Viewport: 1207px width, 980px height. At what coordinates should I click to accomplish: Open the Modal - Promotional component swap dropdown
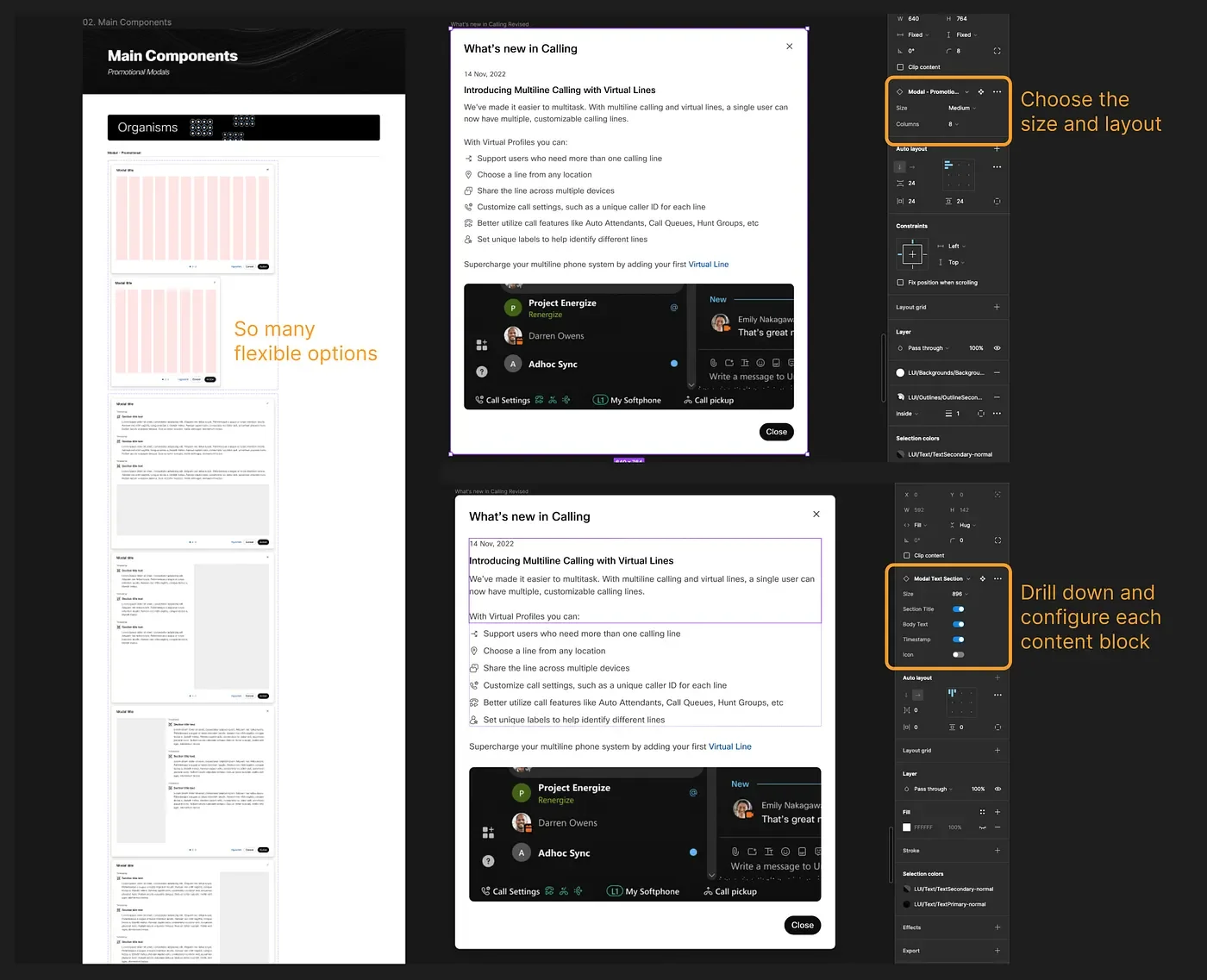coord(967,91)
